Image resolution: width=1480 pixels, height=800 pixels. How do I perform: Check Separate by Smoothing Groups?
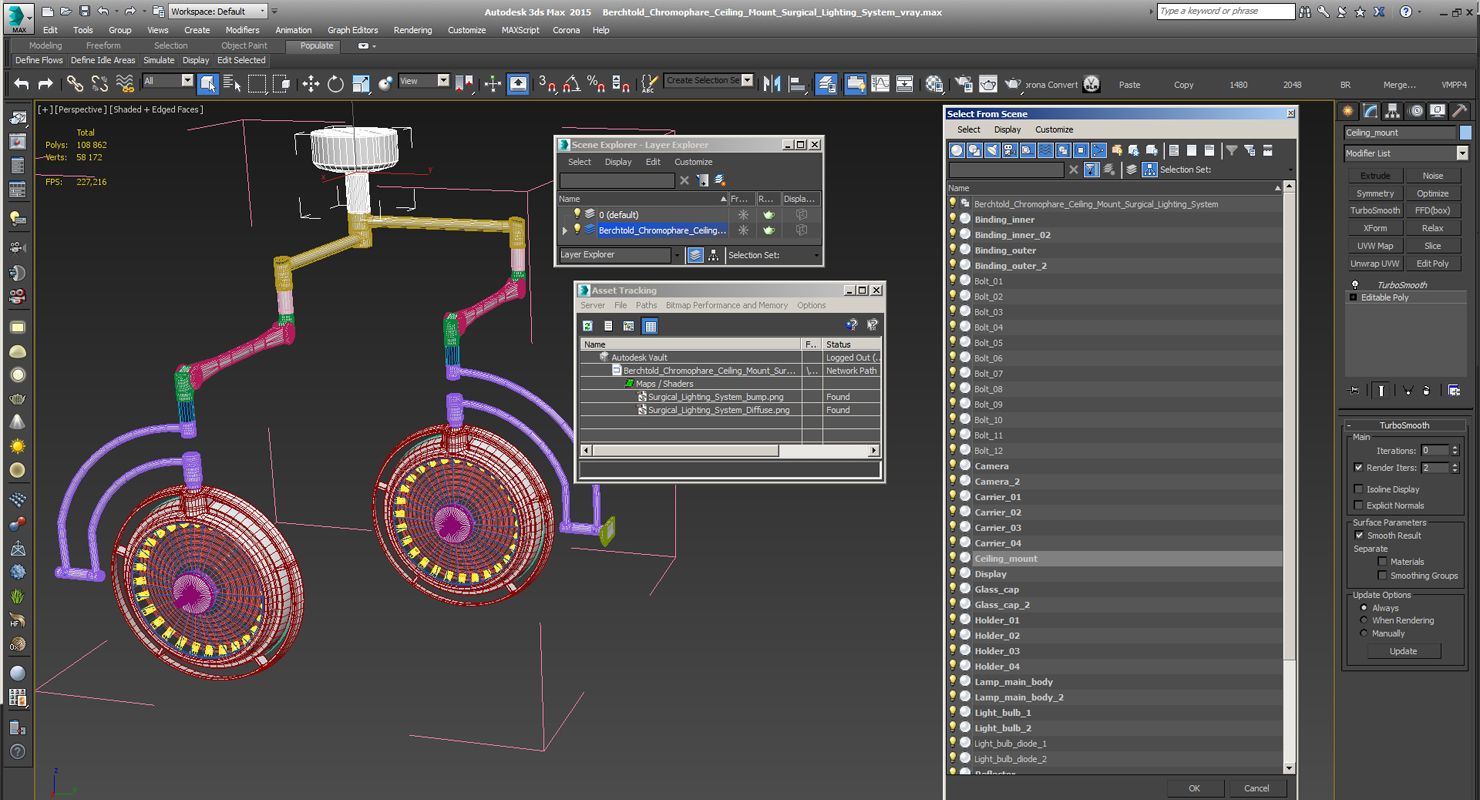[1382, 575]
